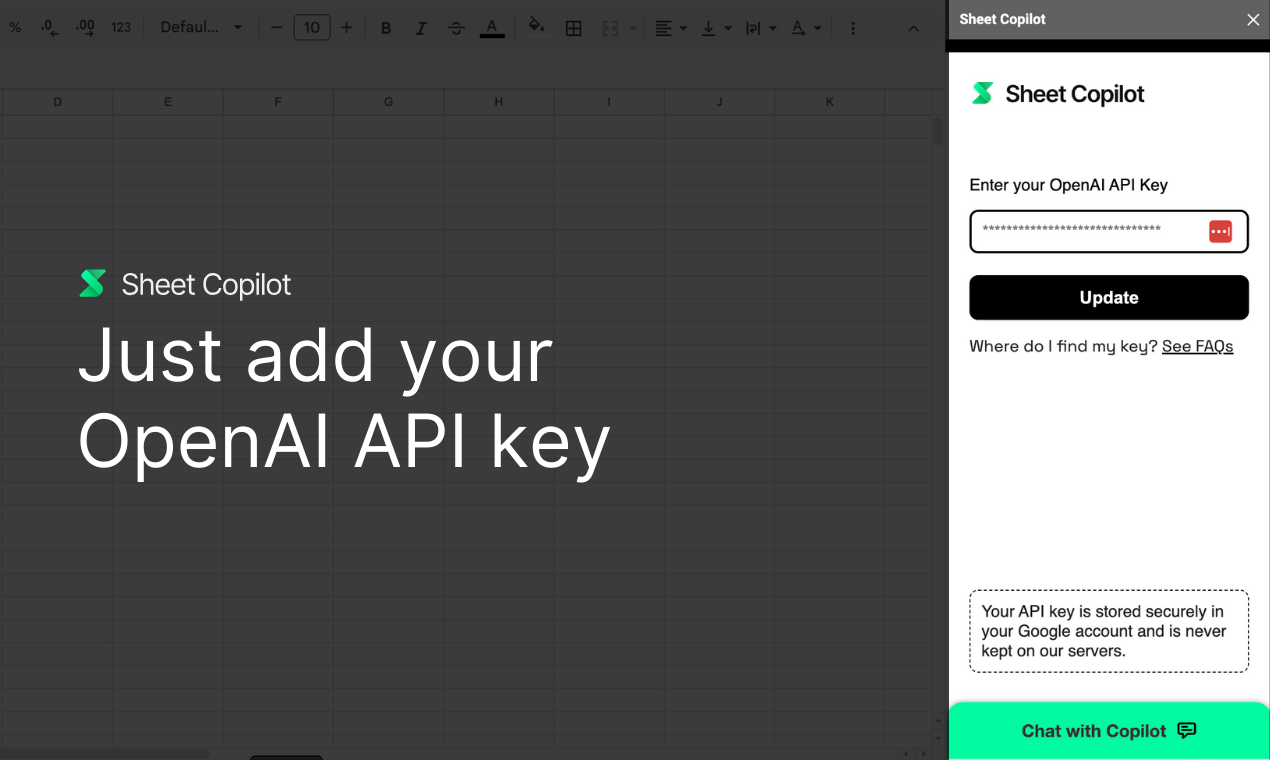The height and width of the screenshot is (760, 1270).
Task: Open the font family dropdown
Action: [201, 28]
